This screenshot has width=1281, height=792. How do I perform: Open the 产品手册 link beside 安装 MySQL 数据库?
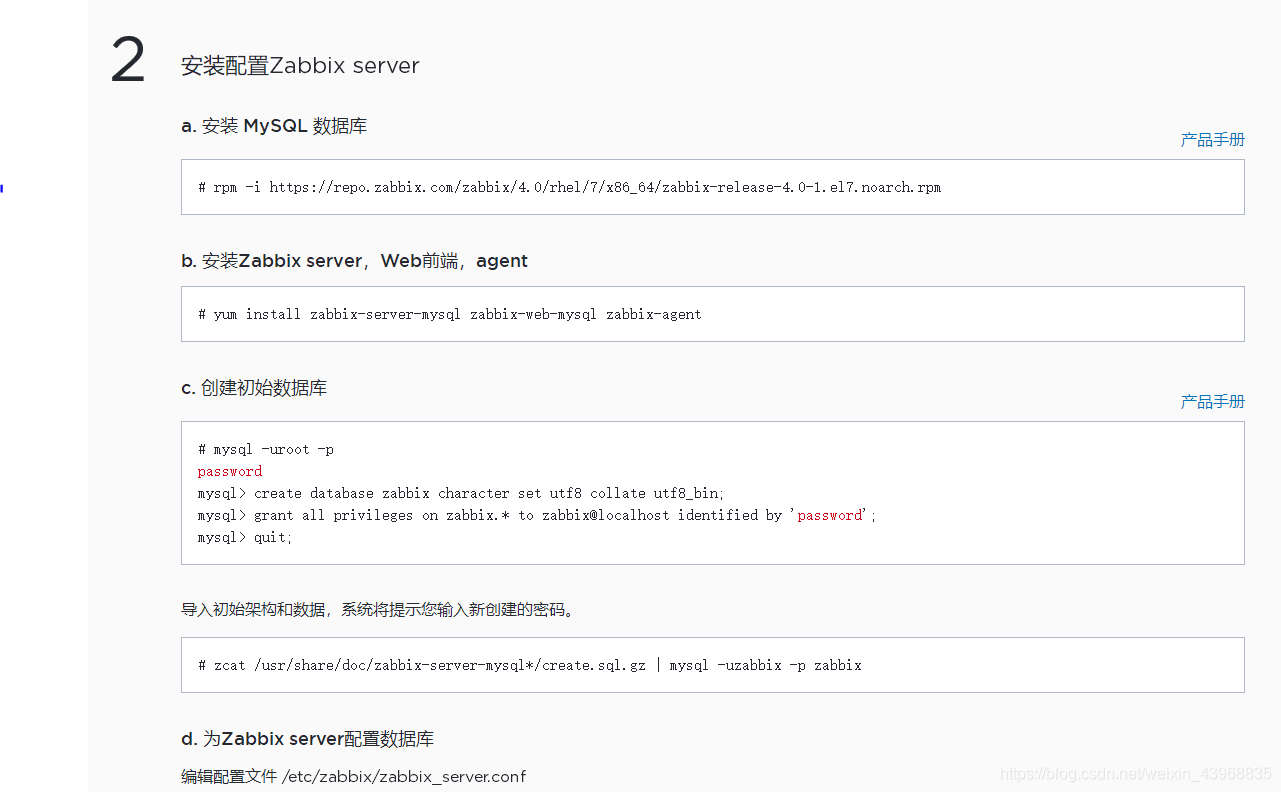tap(1212, 140)
